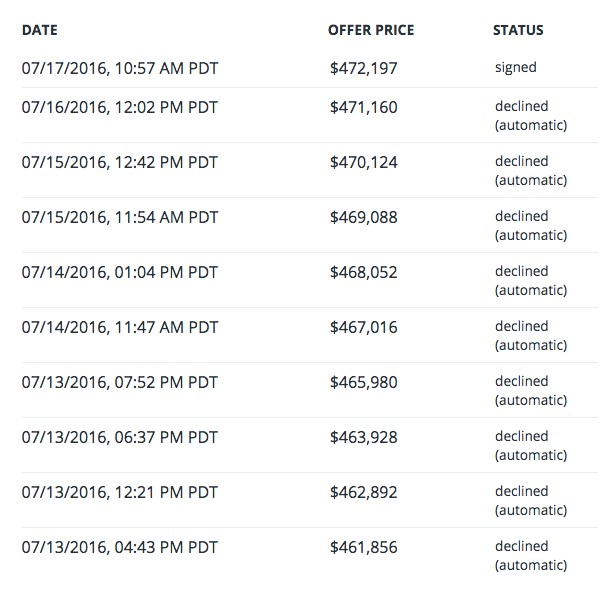Click the STATUS column header
Viewport: 607px width, 612px height.
coord(518,30)
